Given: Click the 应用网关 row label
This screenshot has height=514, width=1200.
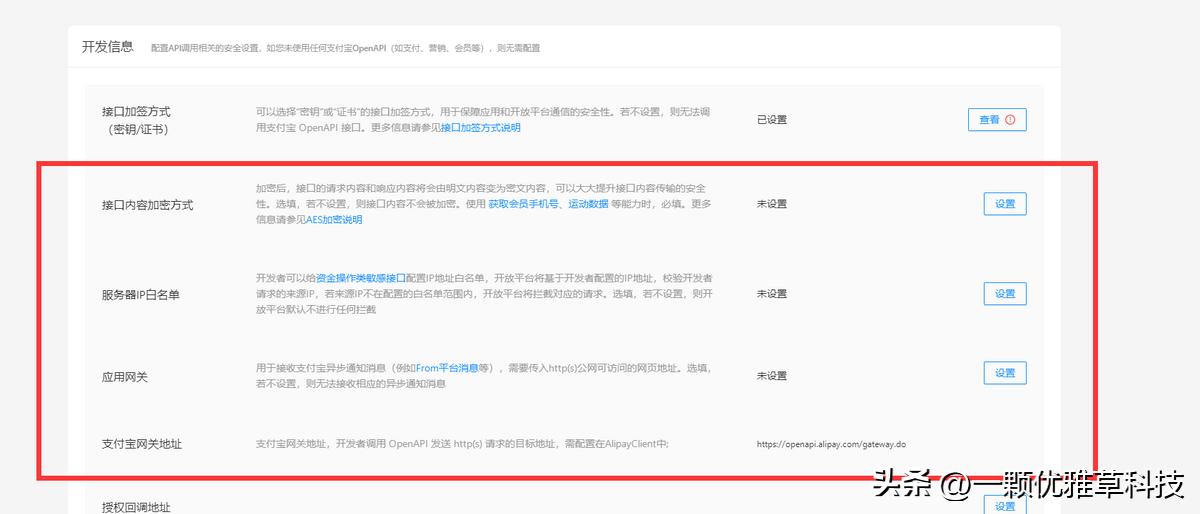Looking at the screenshot, I should click(x=125, y=377).
